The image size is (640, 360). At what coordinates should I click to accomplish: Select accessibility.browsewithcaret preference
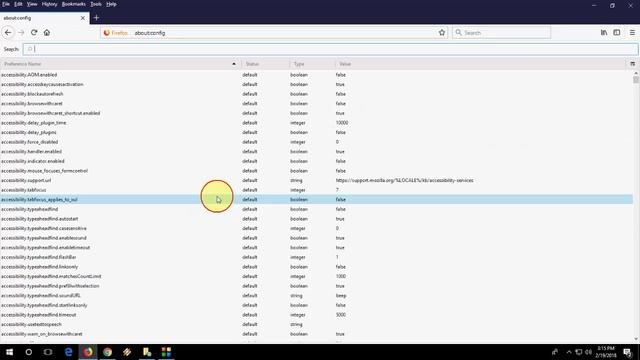tap(317, 104)
